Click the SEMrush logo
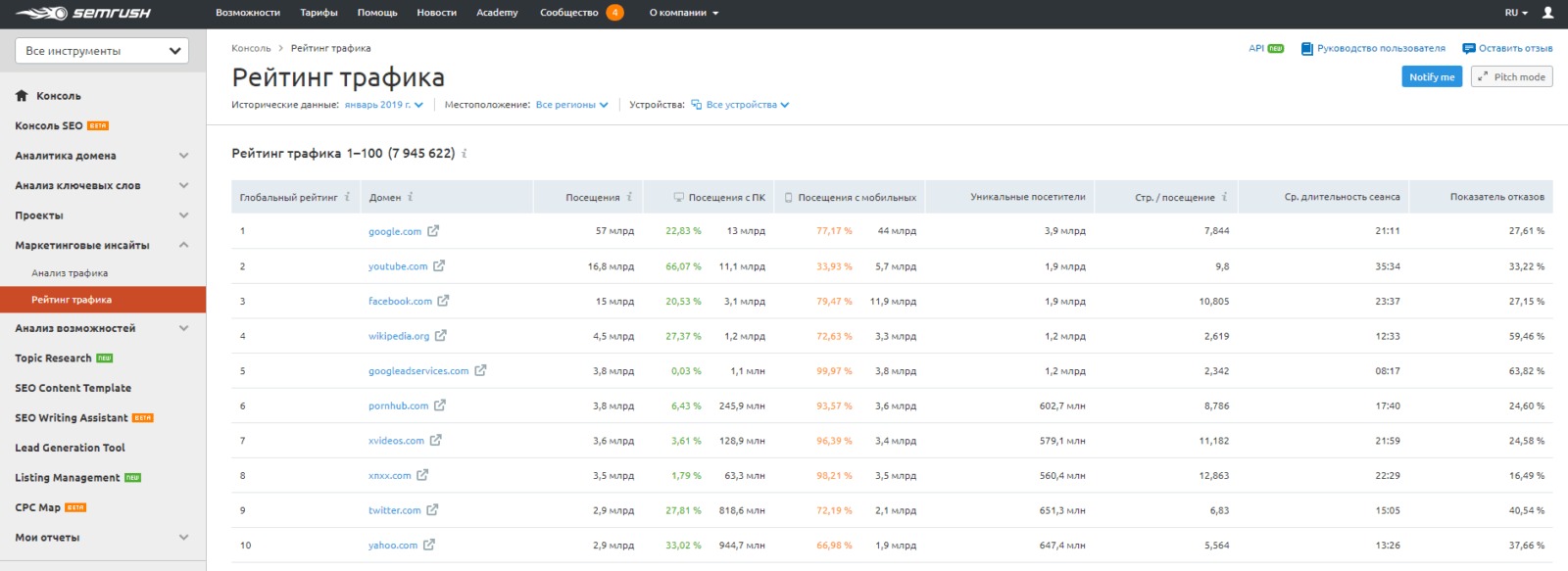 tap(83, 14)
